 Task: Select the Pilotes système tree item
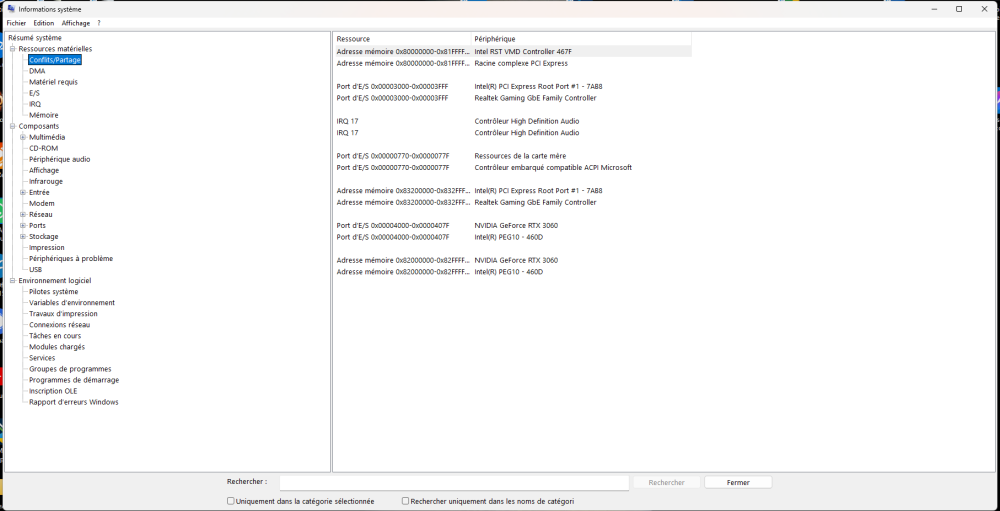pos(54,292)
